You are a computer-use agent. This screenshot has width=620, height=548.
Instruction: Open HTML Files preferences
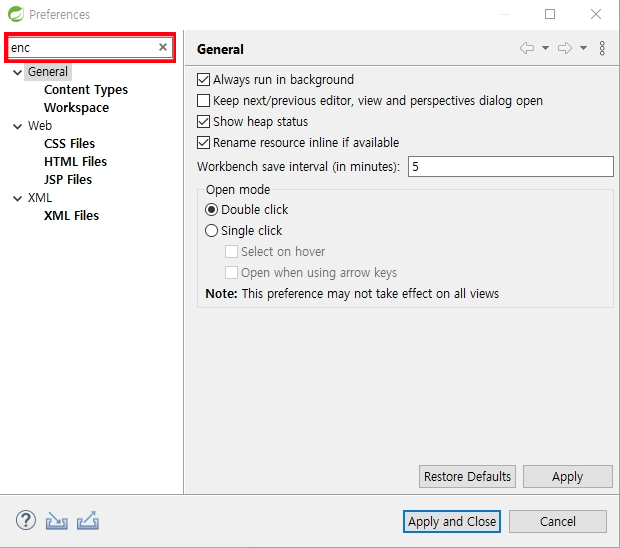[76, 162]
